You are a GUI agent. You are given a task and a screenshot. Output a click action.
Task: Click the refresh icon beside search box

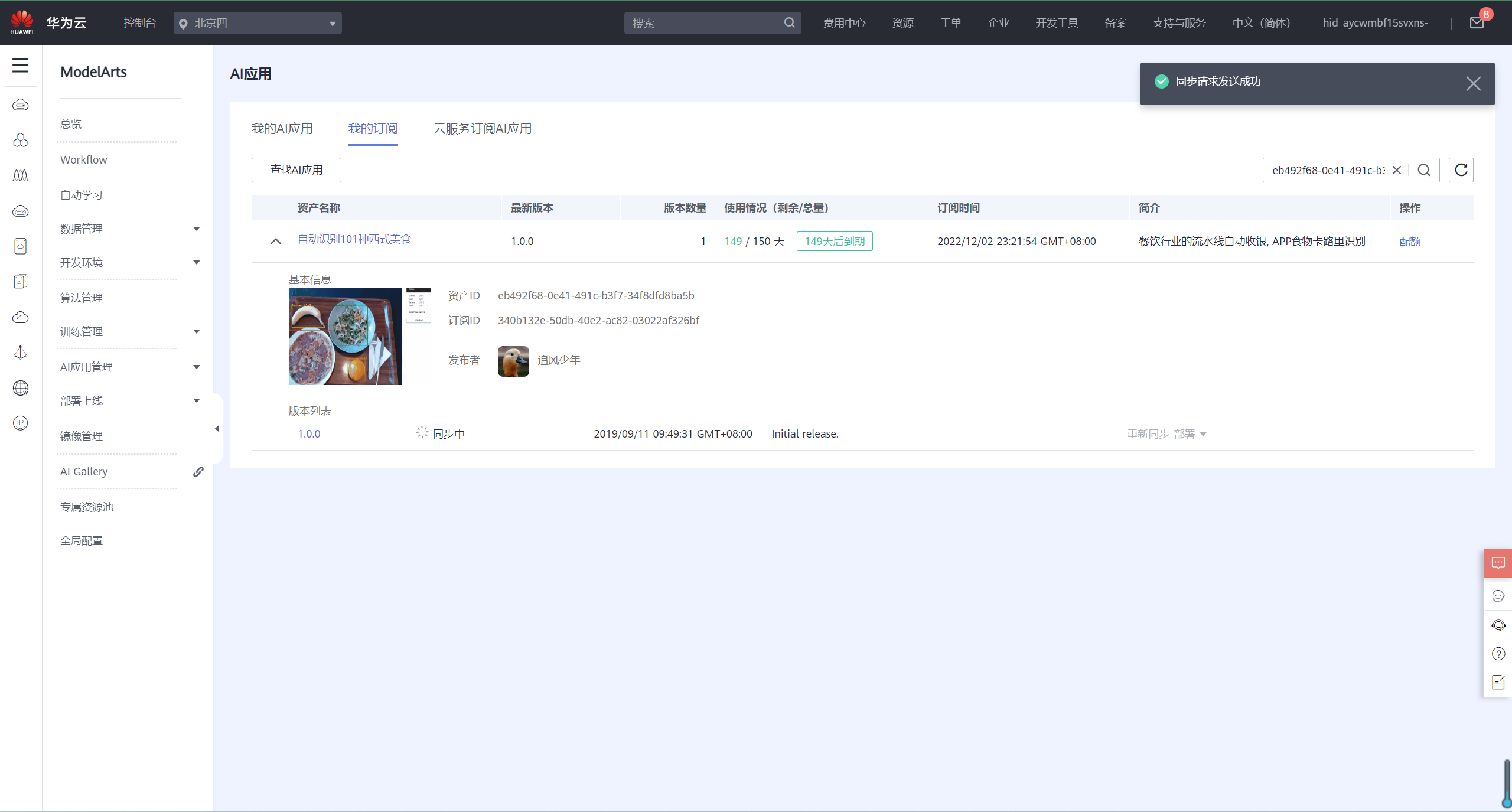[x=1461, y=170]
